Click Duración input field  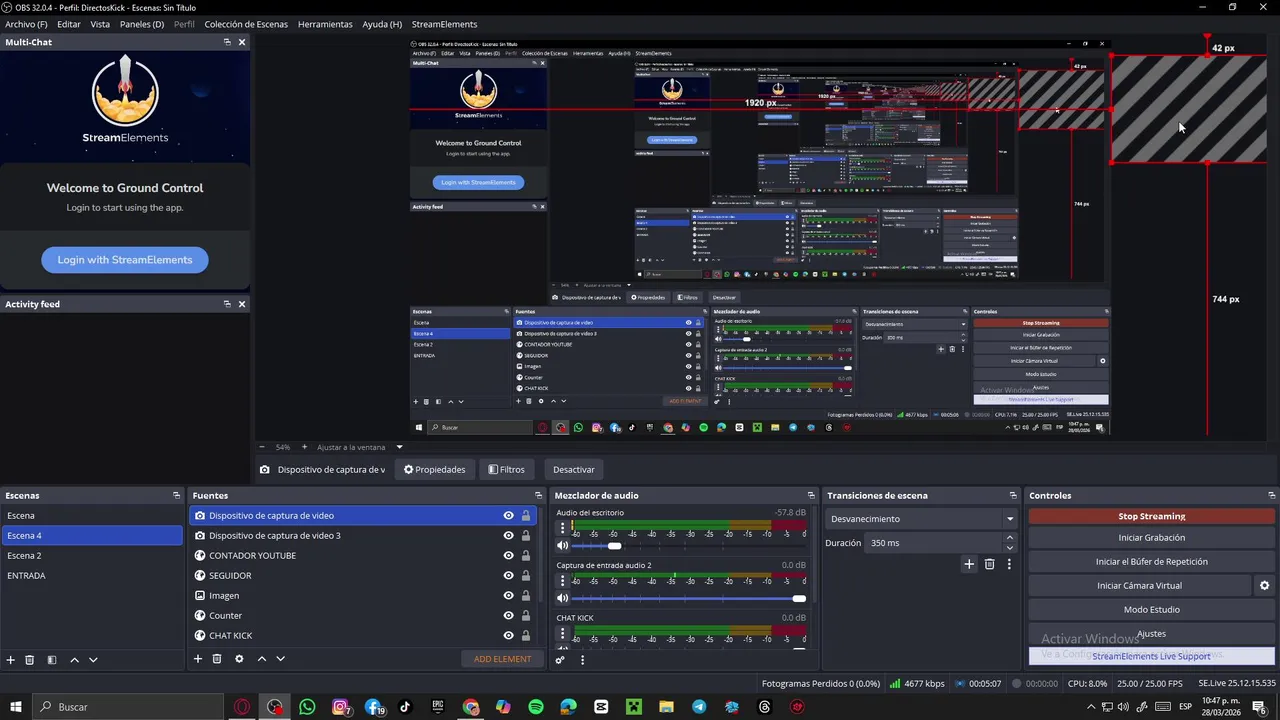click(x=933, y=543)
